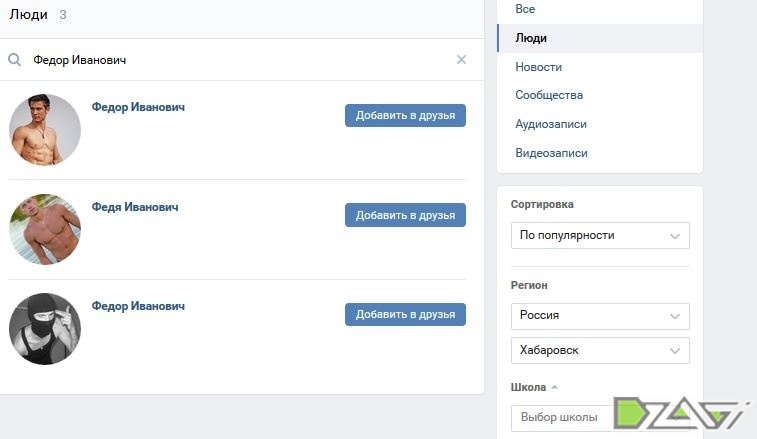Open the first Федор Иванович profile name link

pyautogui.click(x=138, y=107)
